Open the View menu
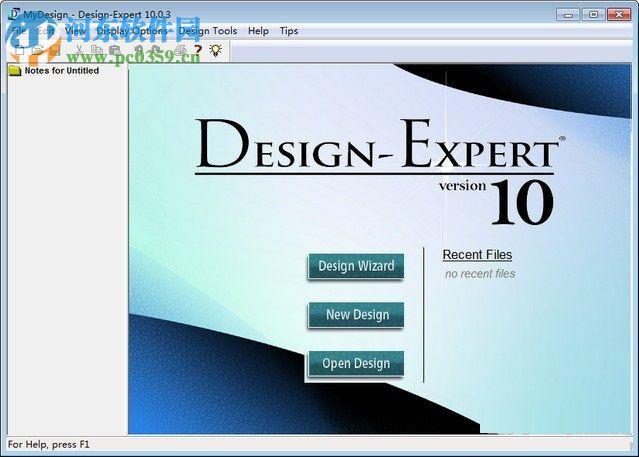The width and height of the screenshot is (639, 457). 75,31
